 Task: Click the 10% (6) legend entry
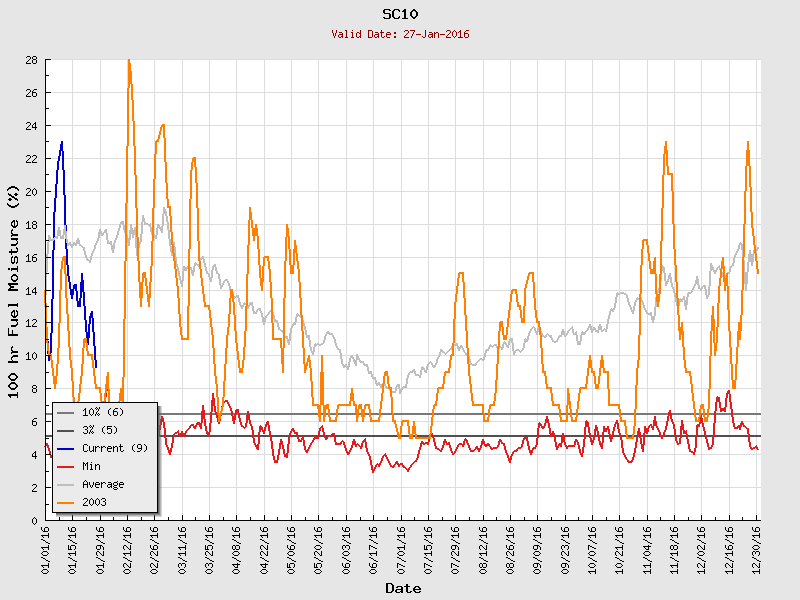coord(102,412)
